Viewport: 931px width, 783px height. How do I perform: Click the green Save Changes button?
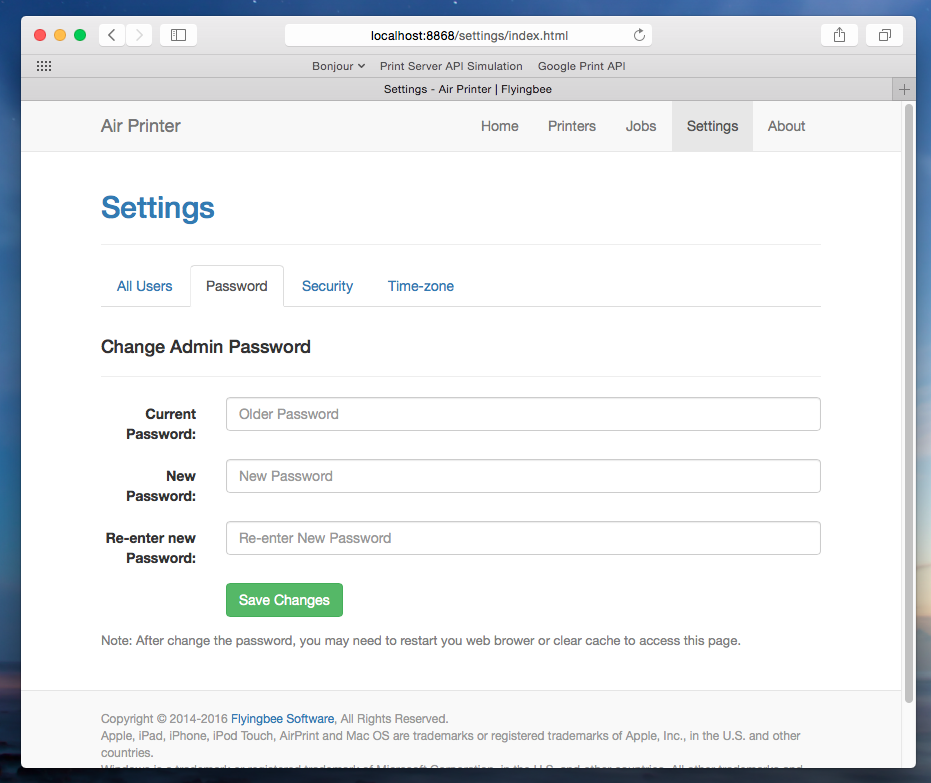[284, 600]
